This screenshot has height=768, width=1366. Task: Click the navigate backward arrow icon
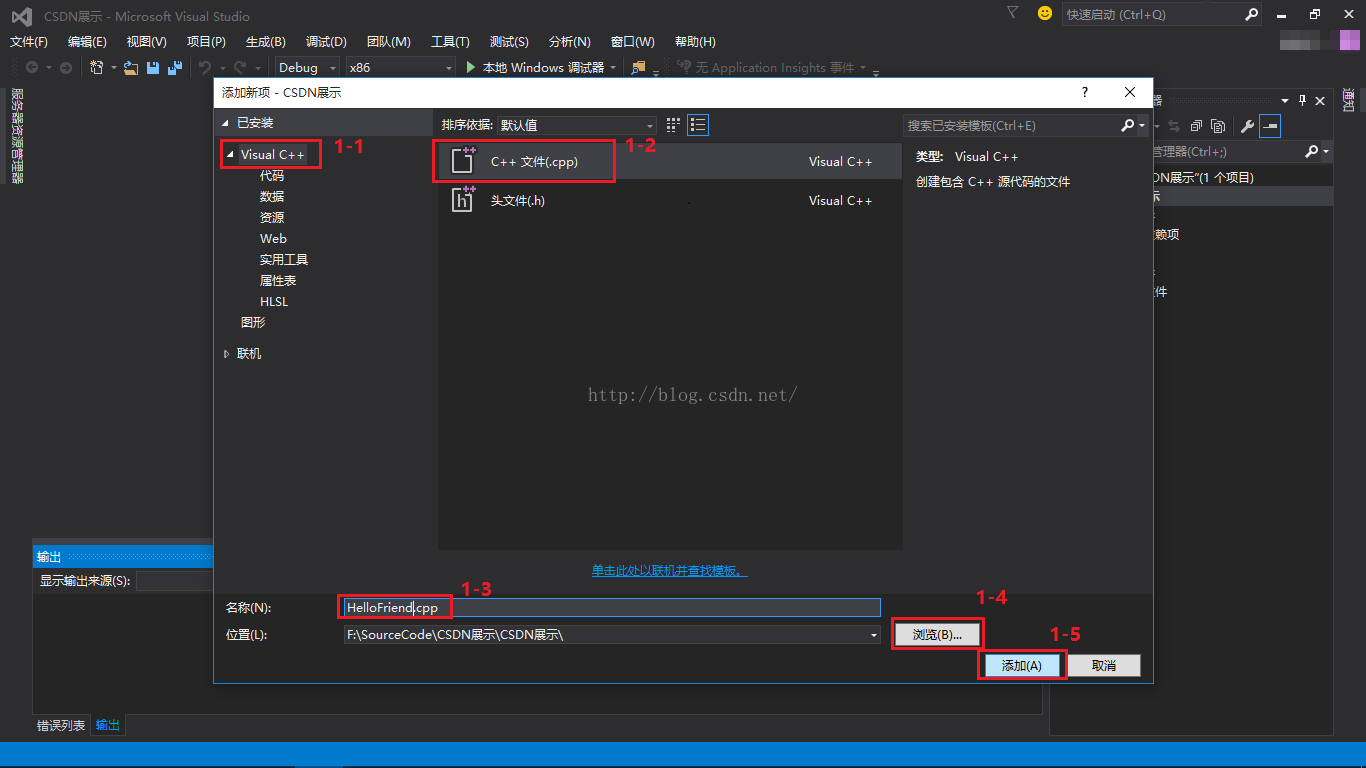point(32,68)
